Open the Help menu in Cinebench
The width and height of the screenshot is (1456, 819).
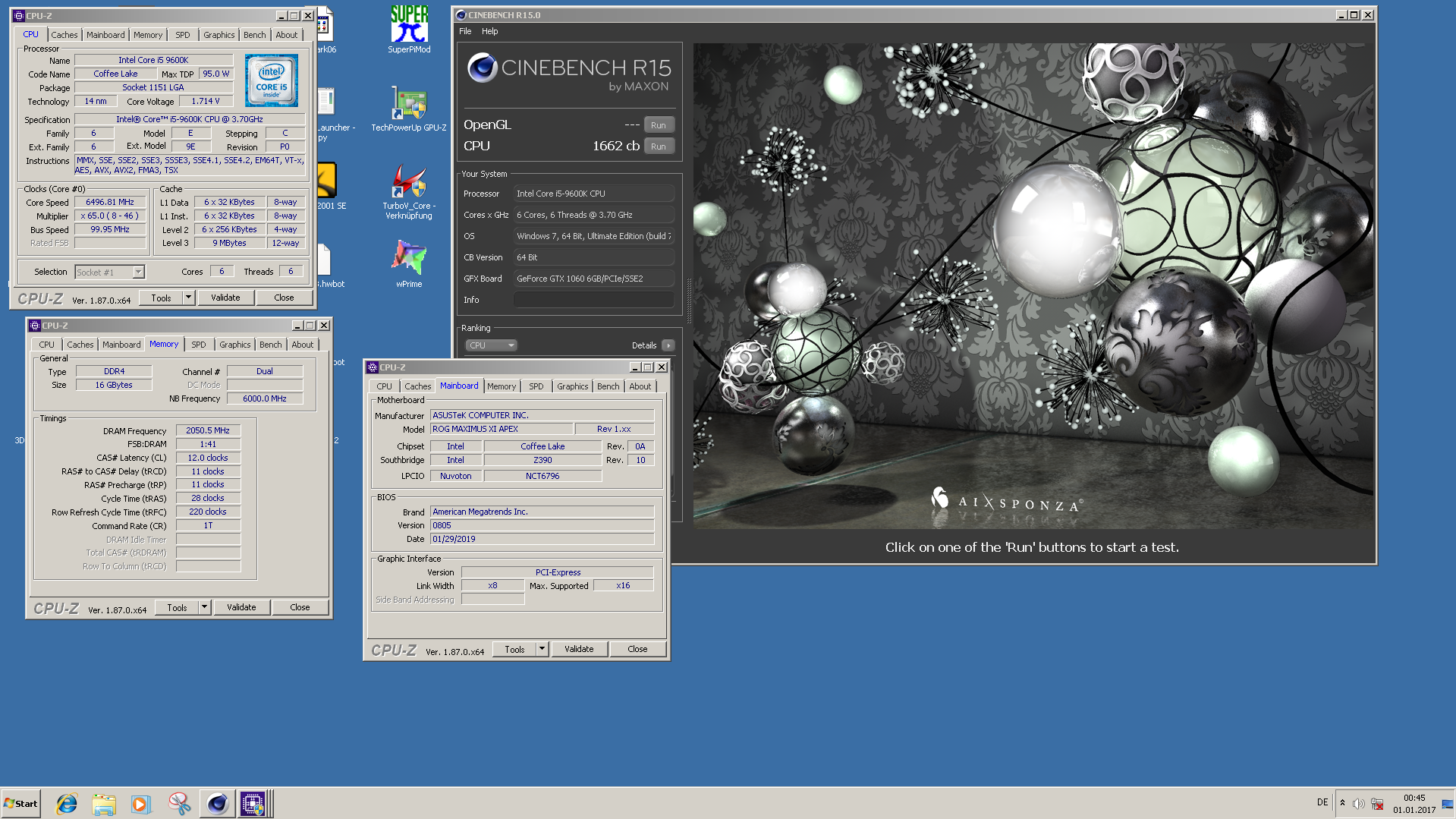point(490,31)
